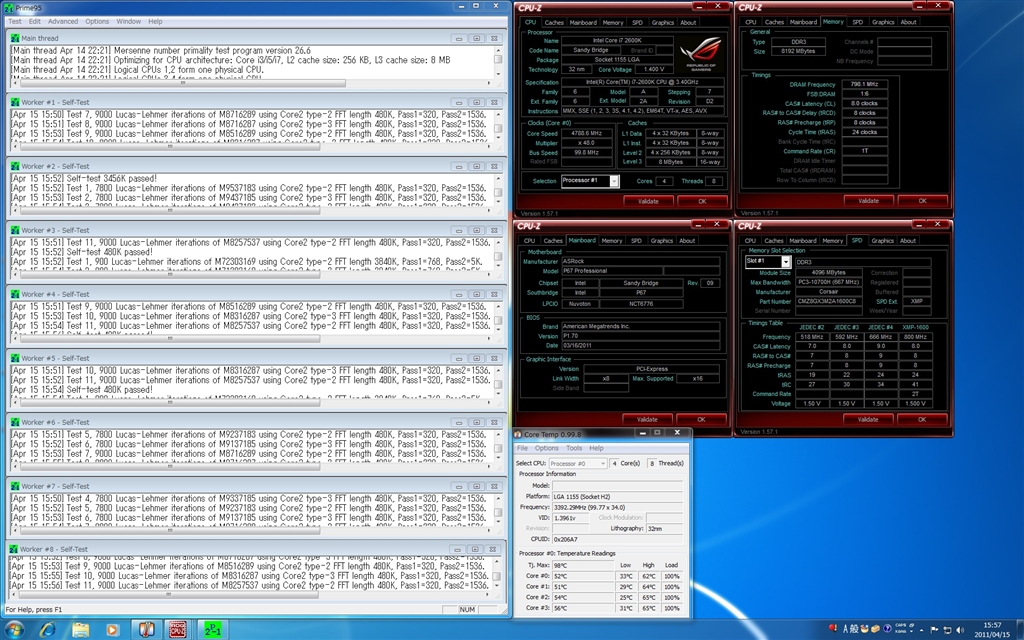Open the IME Pad icon in the language bar
The height and width of the screenshot is (640, 1024).
coord(865,629)
